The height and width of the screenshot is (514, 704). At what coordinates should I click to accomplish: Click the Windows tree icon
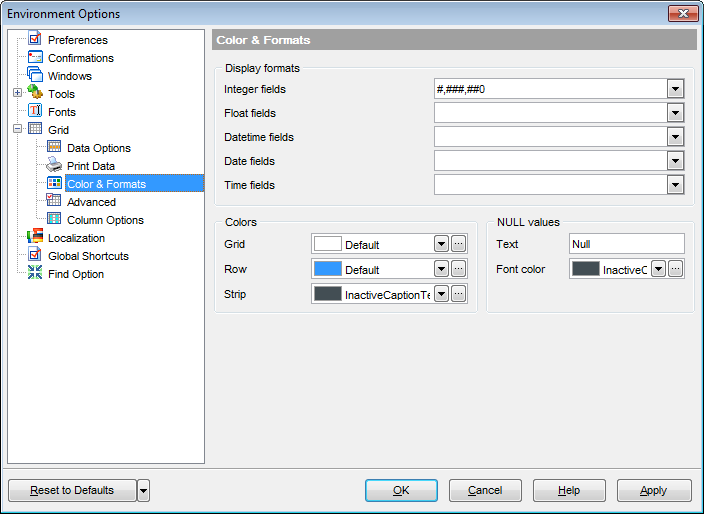[x=35, y=75]
